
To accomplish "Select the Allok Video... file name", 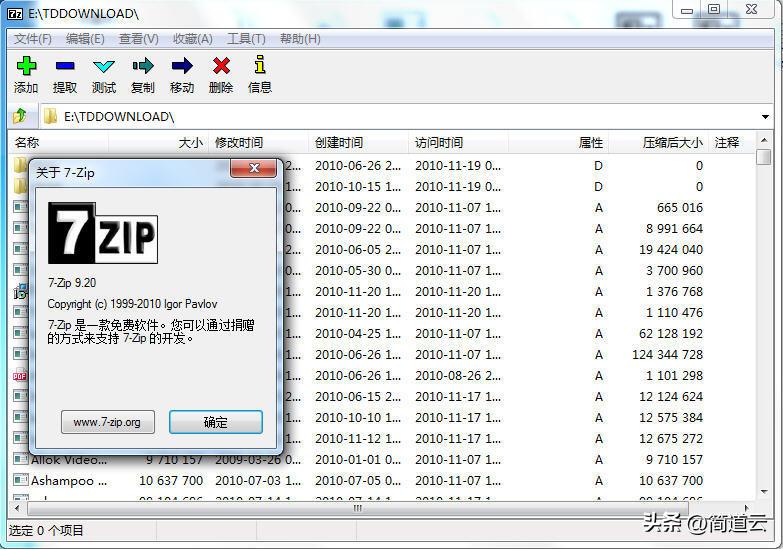I will pos(69,460).
